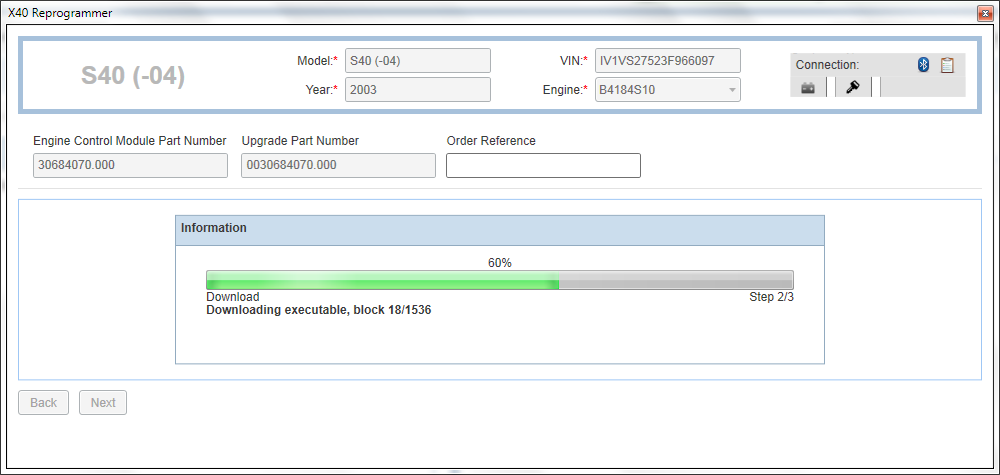Click the VIN field IV1VS27523F966097
This screenshot has height=475, width=1000.
pos(668,61)
